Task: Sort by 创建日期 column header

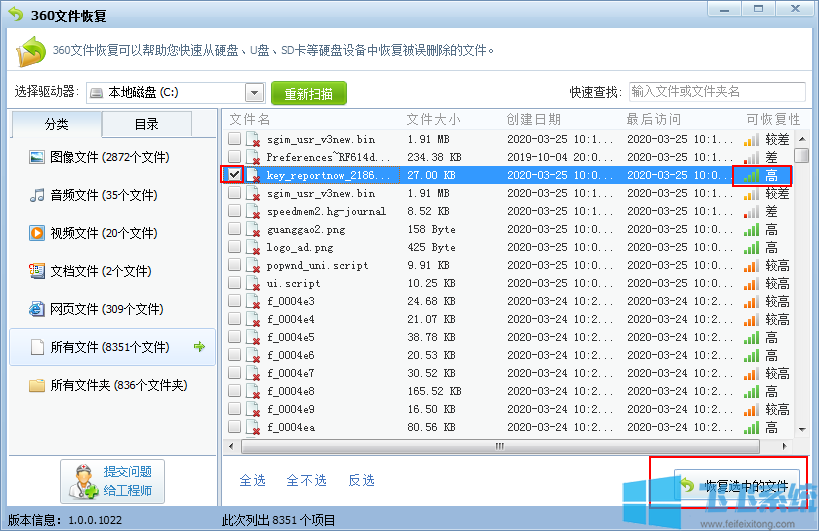Action: point(533,120)
